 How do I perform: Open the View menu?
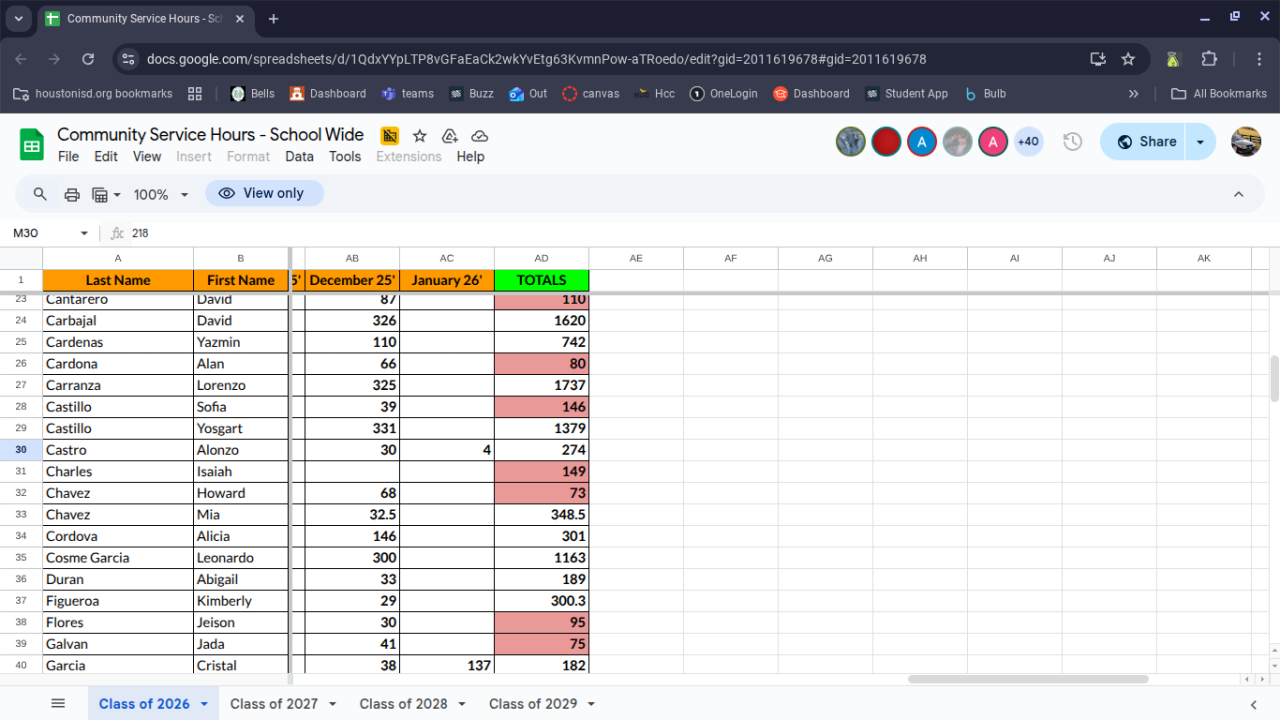(147, 156)
